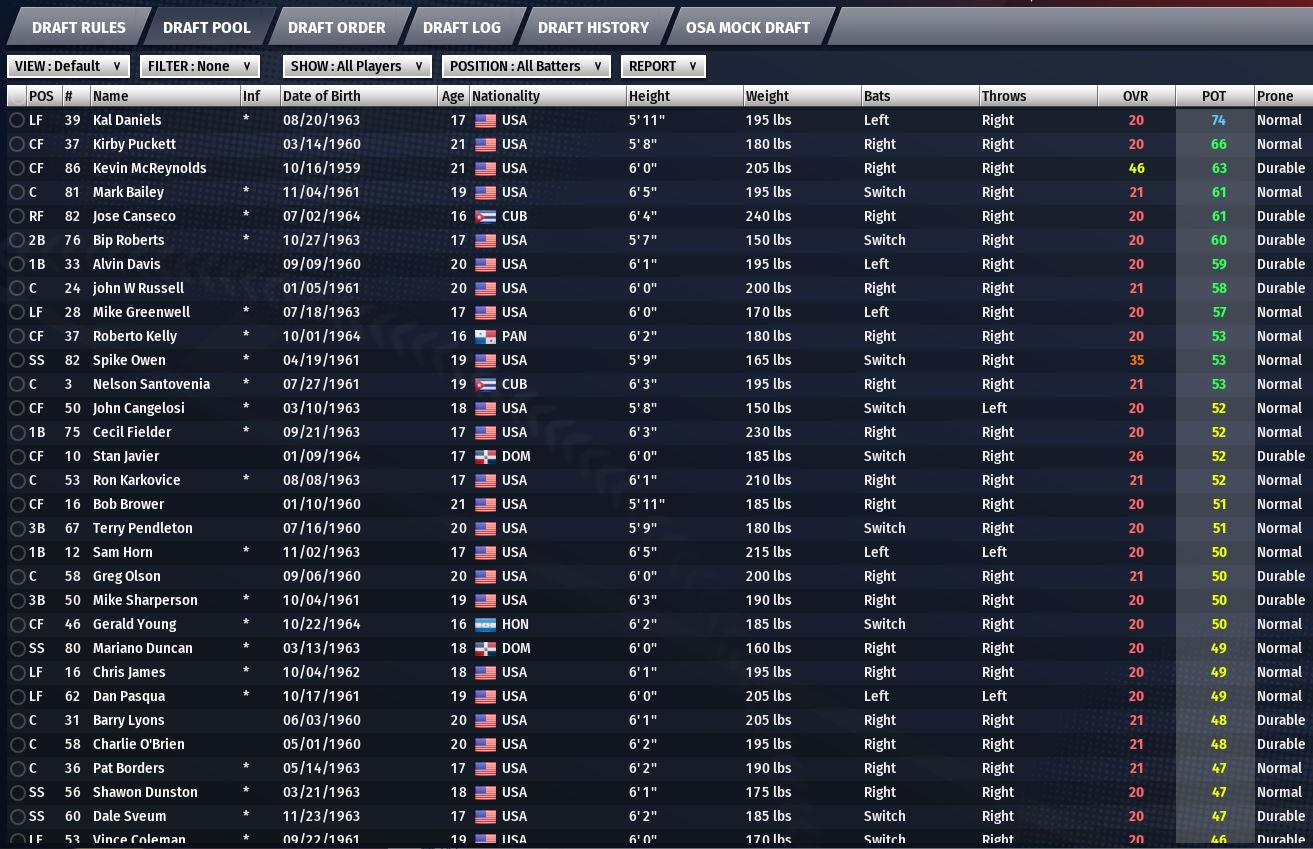Click the Panama flag in Roberto Kelly's row
Image resolution: width=1313 pixels, height=849 pixels.
(485, 336)
